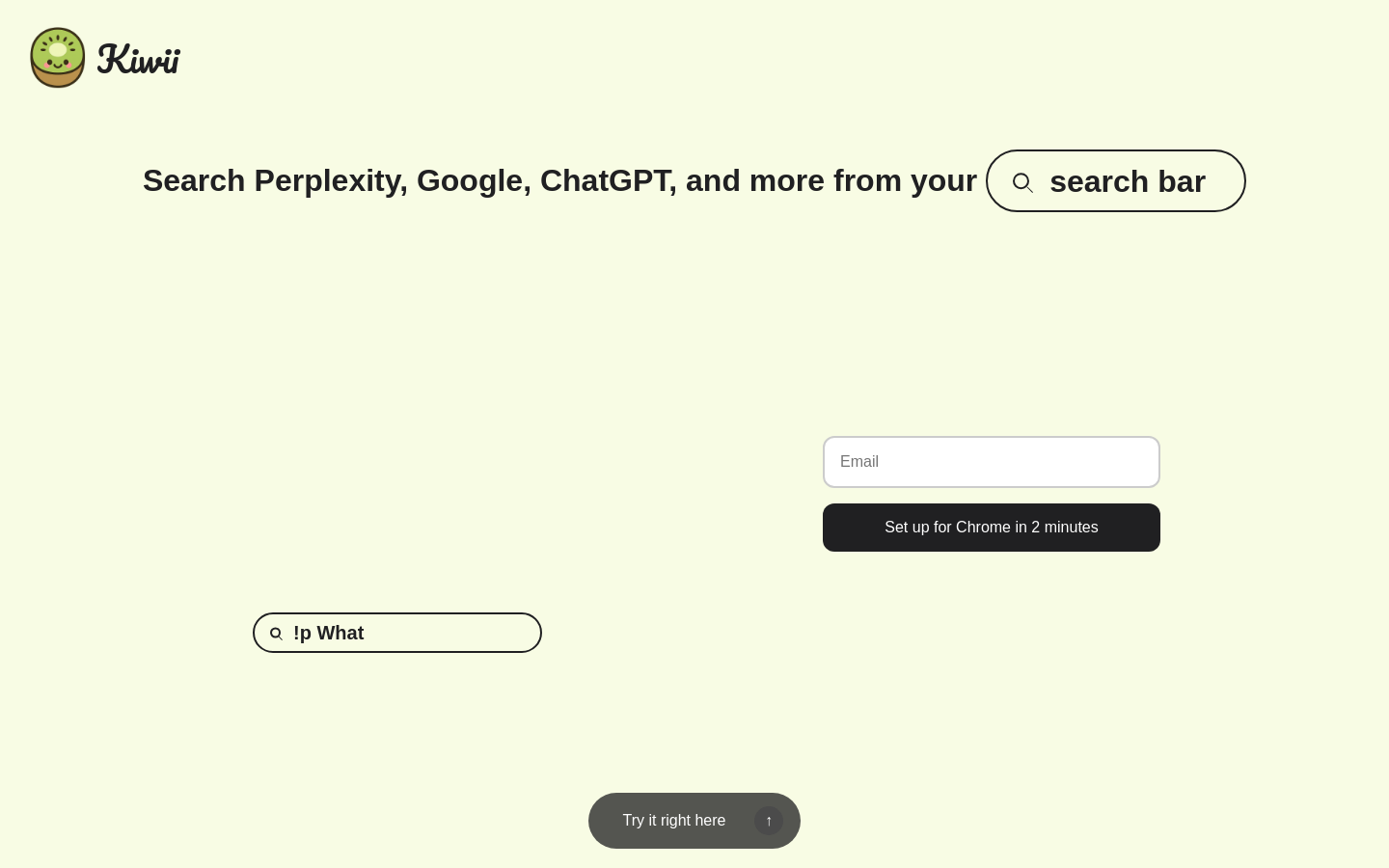Focus the Email input field
Image resolution: width=1389 pixels, height=868 pixels.
[992, 462]
